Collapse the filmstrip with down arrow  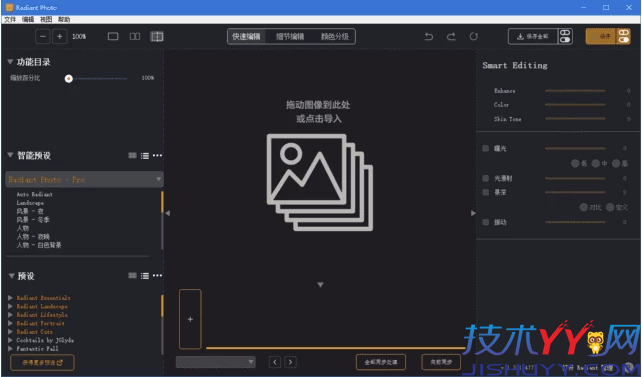pos(320,284)
